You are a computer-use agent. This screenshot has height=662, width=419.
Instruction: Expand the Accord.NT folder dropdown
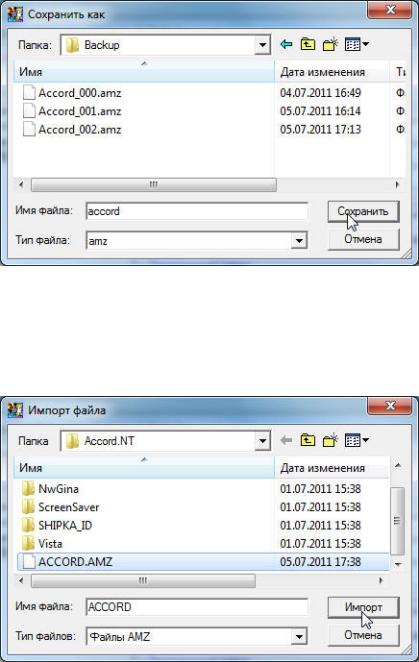click(263, 441)
